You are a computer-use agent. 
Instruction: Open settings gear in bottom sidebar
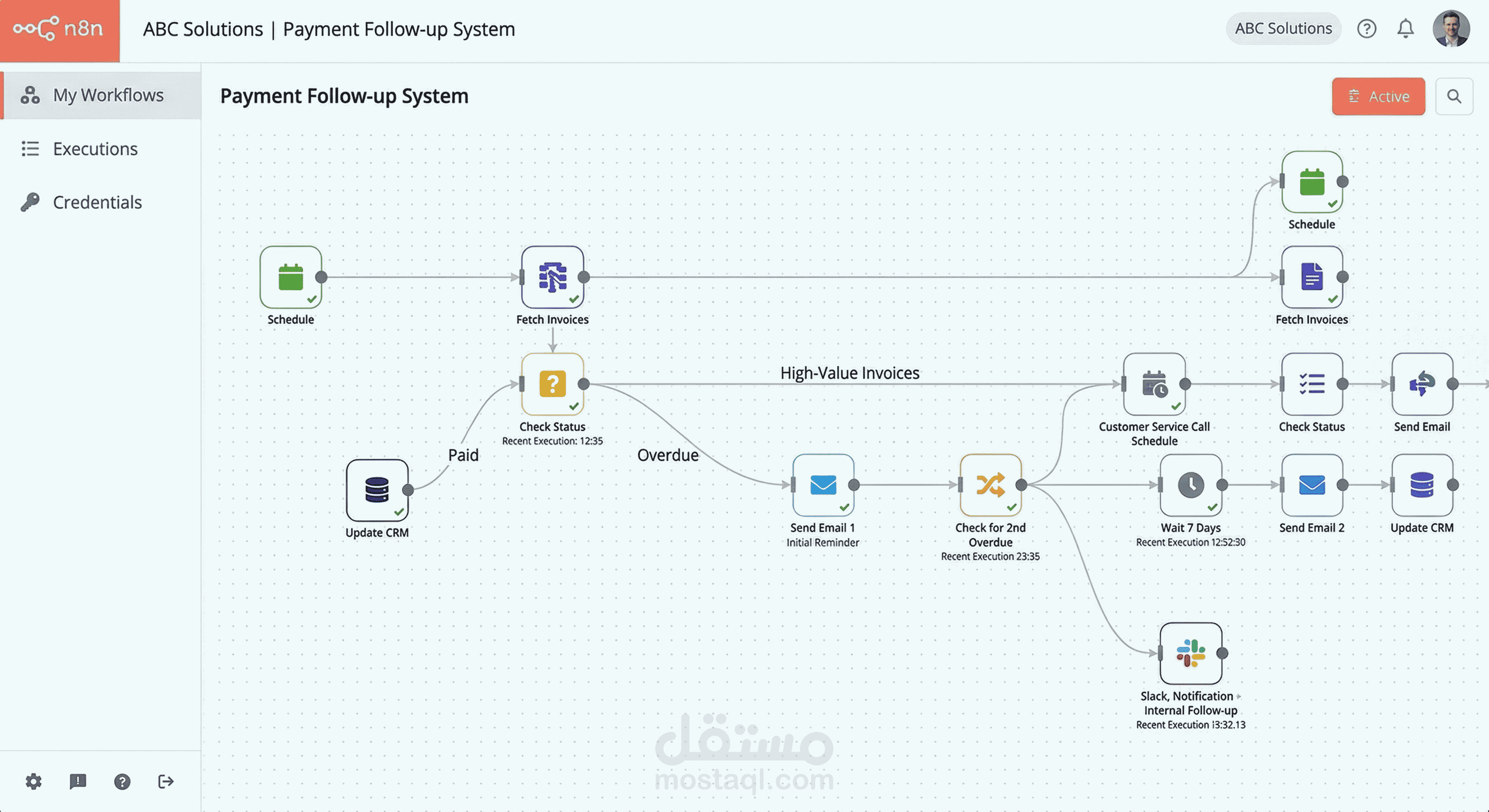point(33,781)
